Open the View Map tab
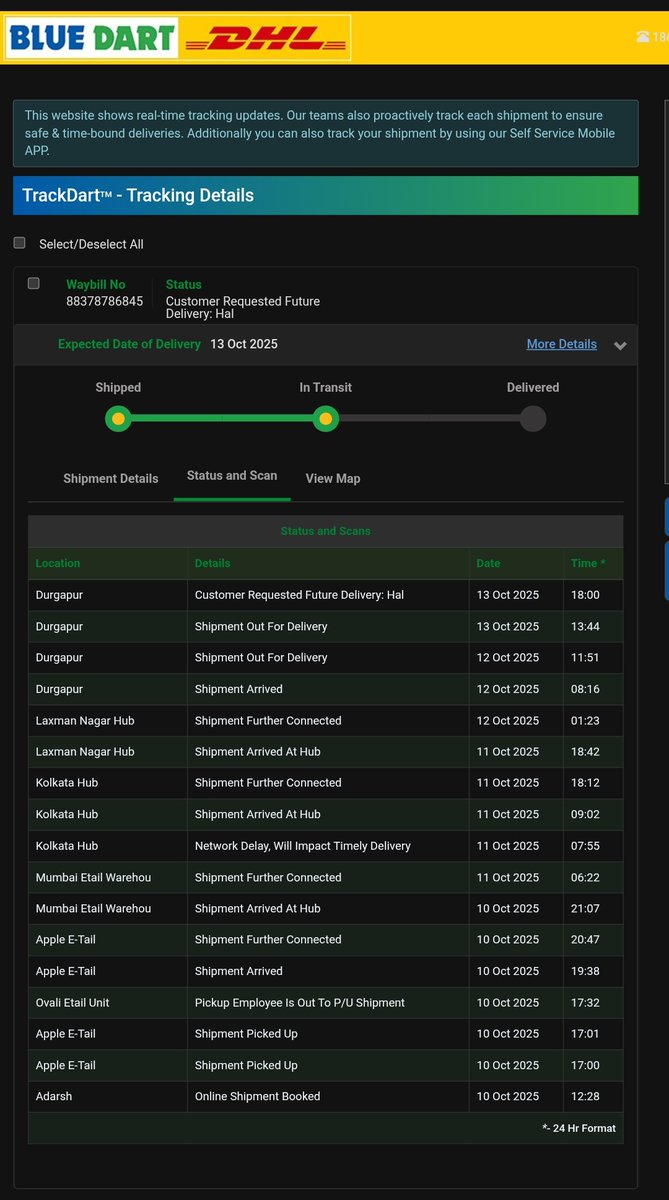This screenshot has height=1200, width=669. click(333, 478)
